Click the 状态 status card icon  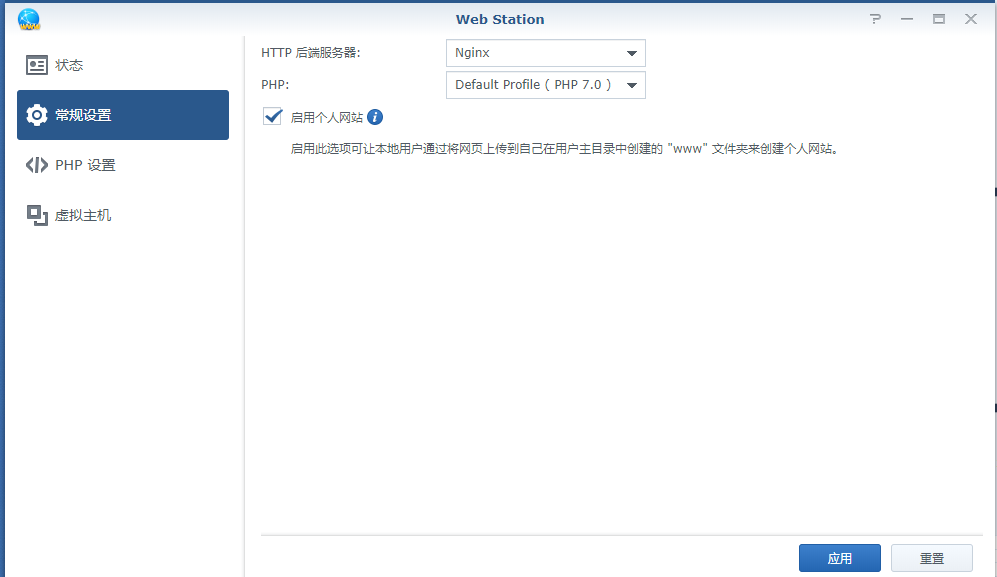coord(36,64)
